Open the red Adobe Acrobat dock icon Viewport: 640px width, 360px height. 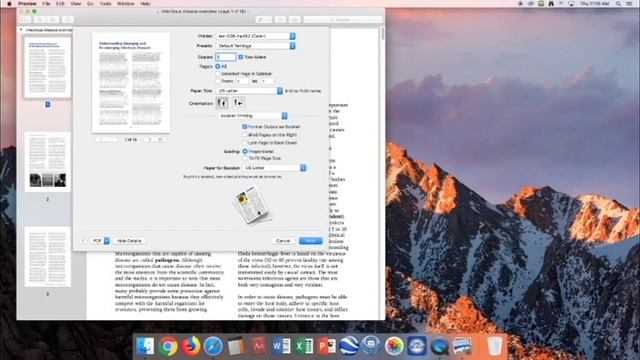[259, 346]
